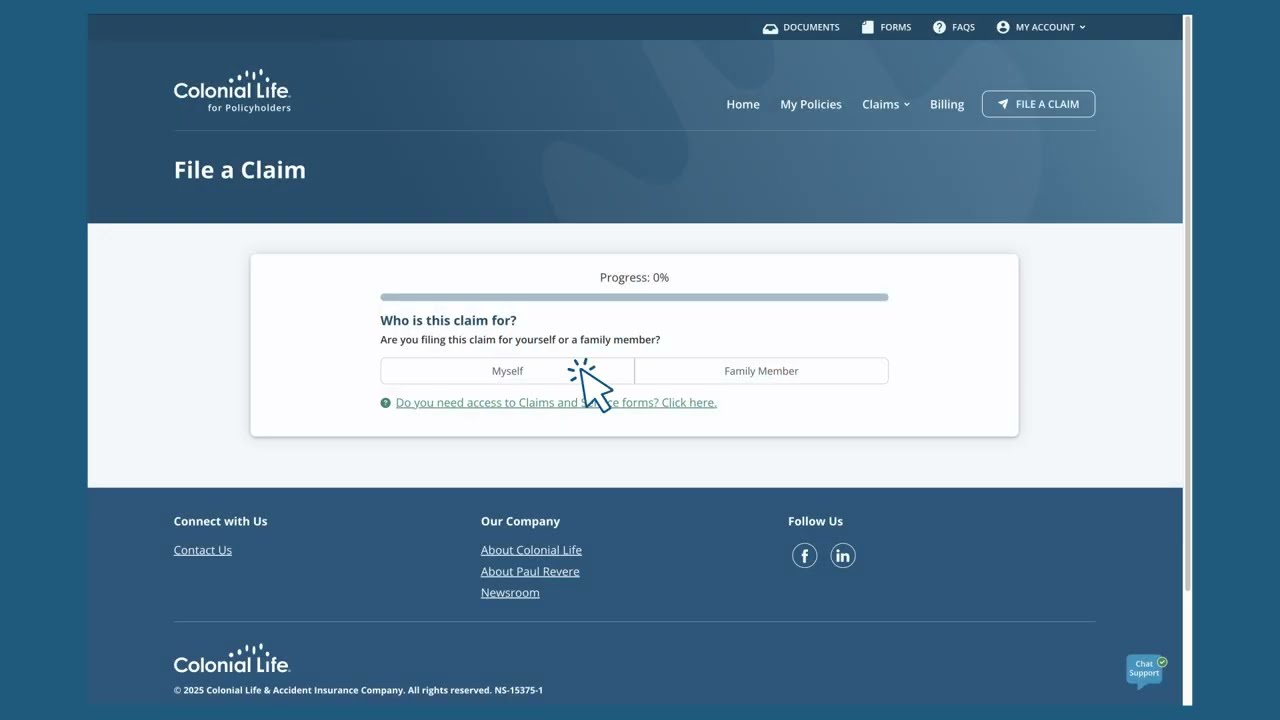
Task: Open the Forms text link in top bar
Action: pyautogui.click(x=896, y=27)
